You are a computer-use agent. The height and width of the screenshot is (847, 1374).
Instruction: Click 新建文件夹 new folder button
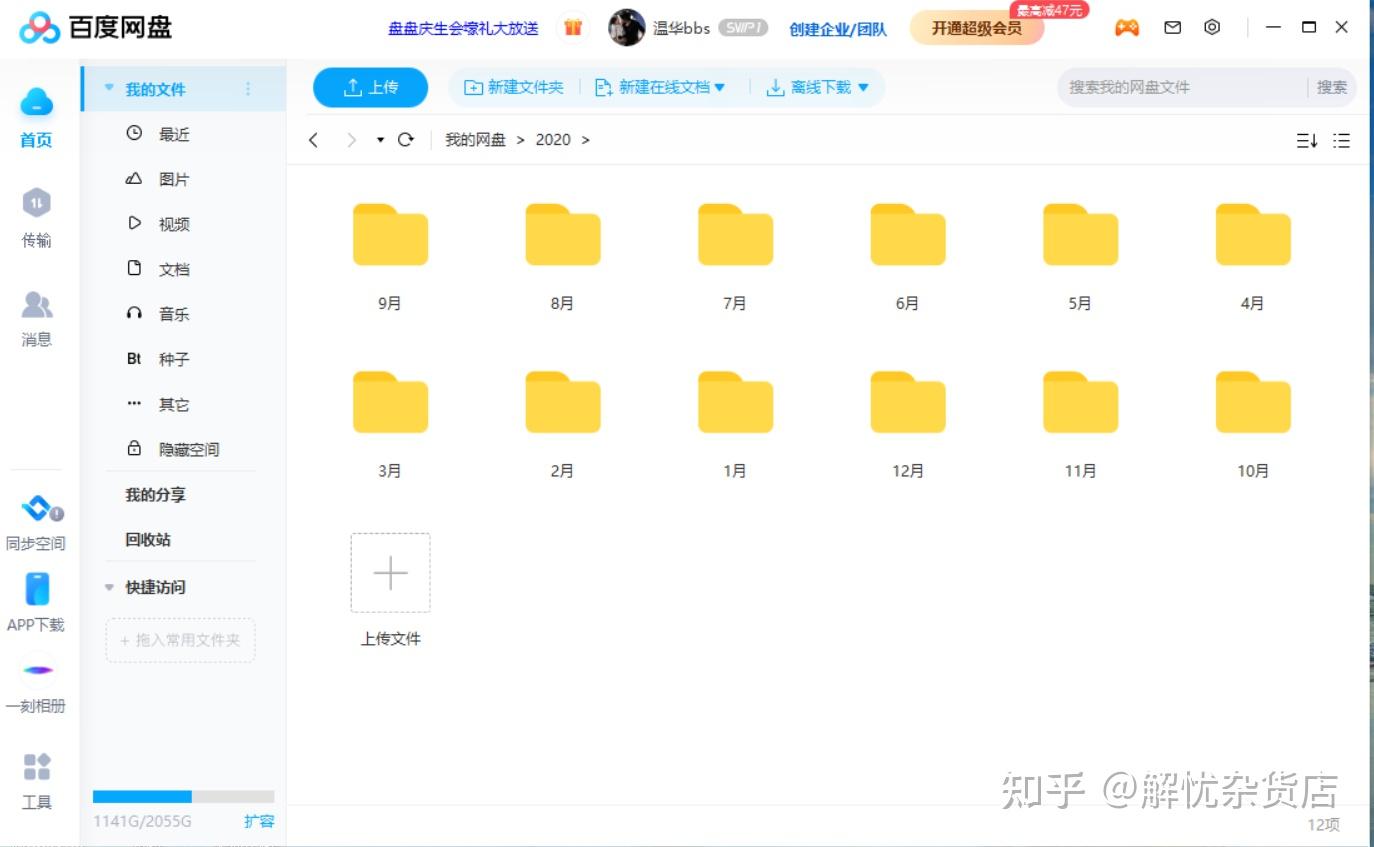[514, 88]
